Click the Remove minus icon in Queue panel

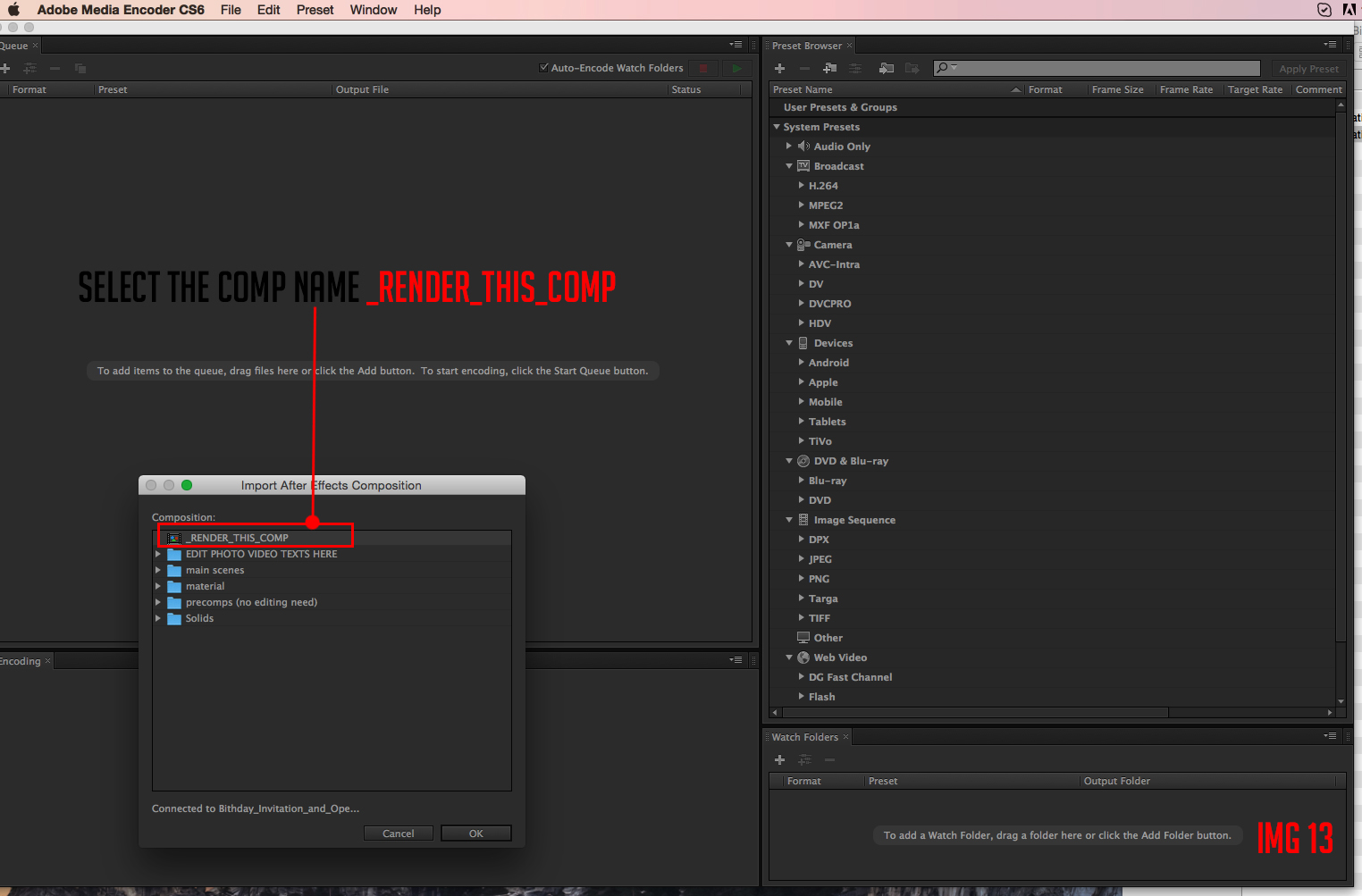coord(55,69)
